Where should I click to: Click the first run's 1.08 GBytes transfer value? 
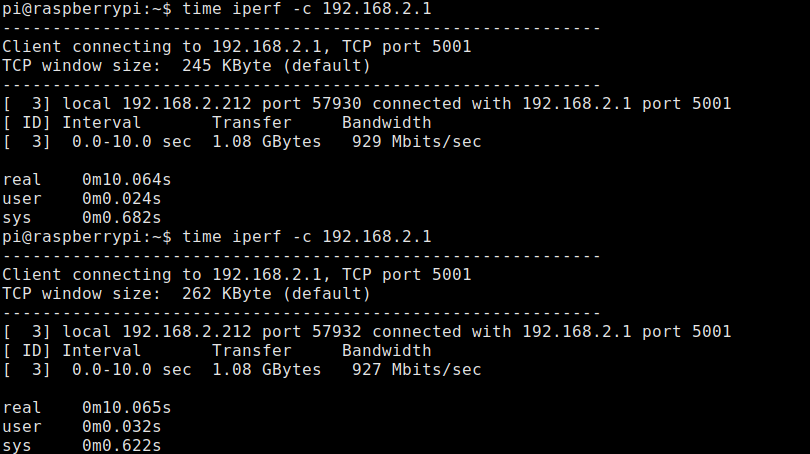coord(266,142)
